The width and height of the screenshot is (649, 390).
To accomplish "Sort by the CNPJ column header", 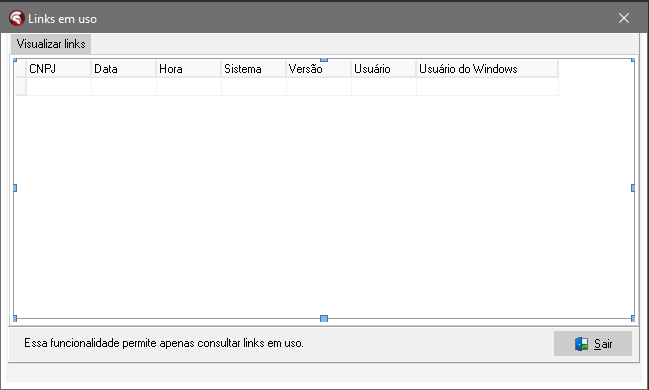I will [59, 69].
